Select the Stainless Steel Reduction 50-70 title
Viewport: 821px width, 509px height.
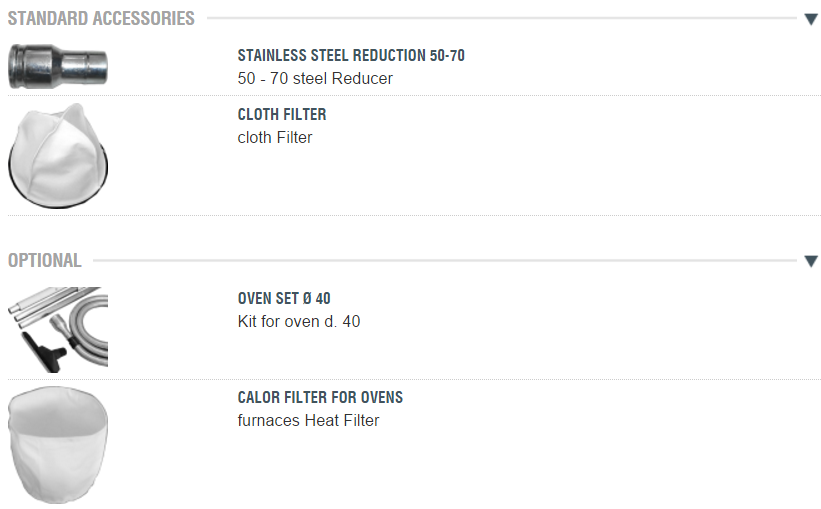point(351,56)
